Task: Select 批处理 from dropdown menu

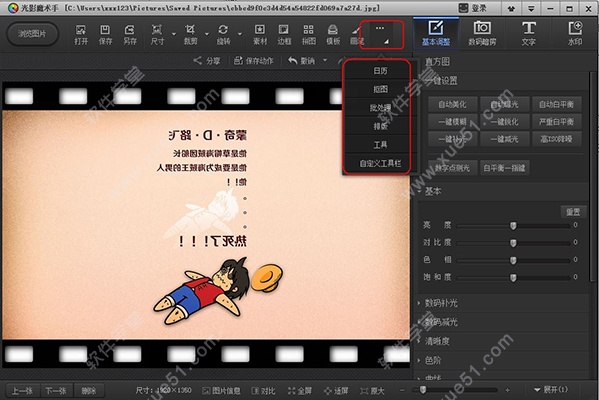Action: [x=380, y=108]
